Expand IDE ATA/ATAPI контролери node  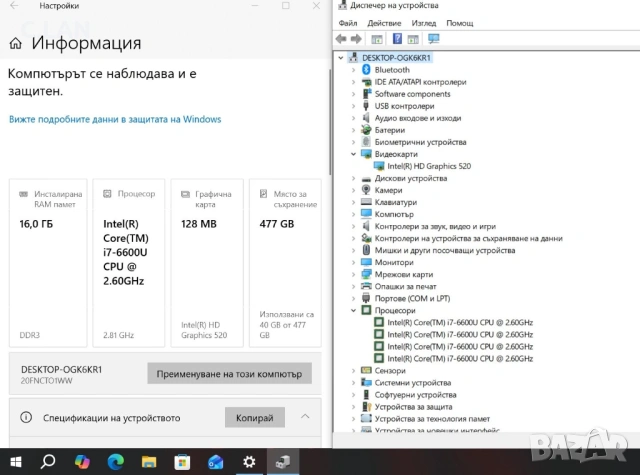353,82
